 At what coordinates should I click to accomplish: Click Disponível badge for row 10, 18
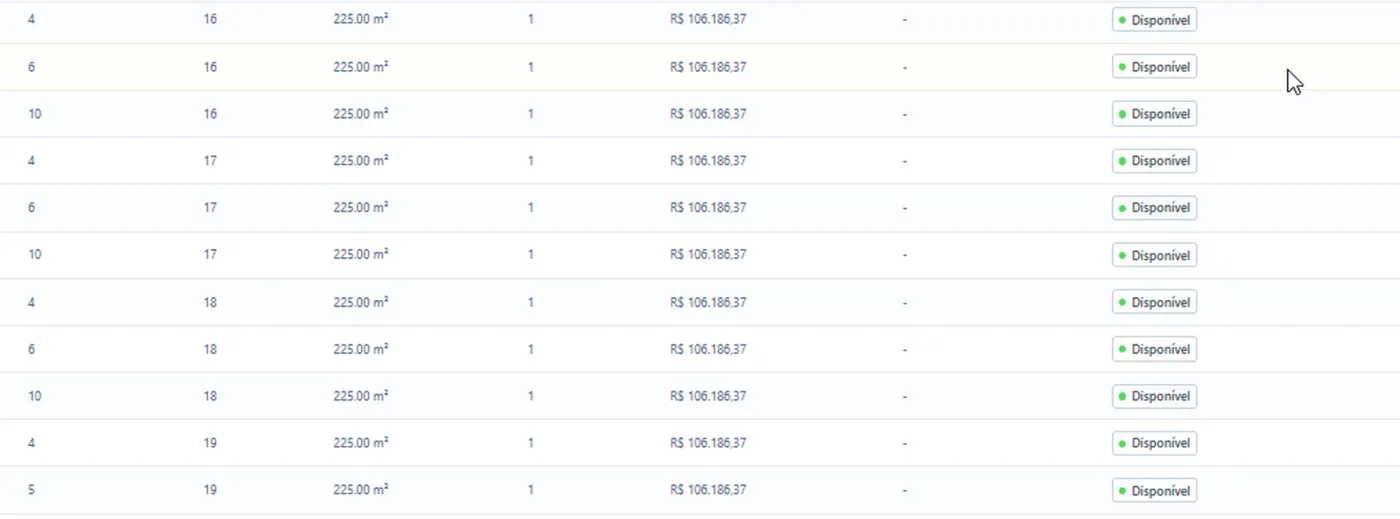click(1154, 396)
